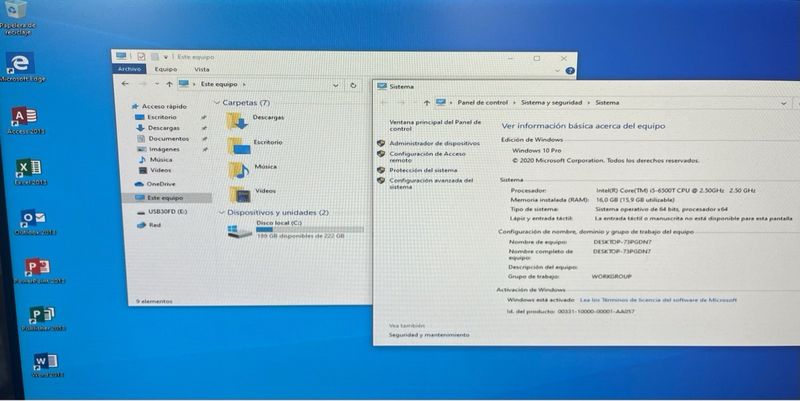Image resolution: width=800 pixels, height=401 pixels.
Task: Expand the File Explorer address bar history
Action: 336,85
